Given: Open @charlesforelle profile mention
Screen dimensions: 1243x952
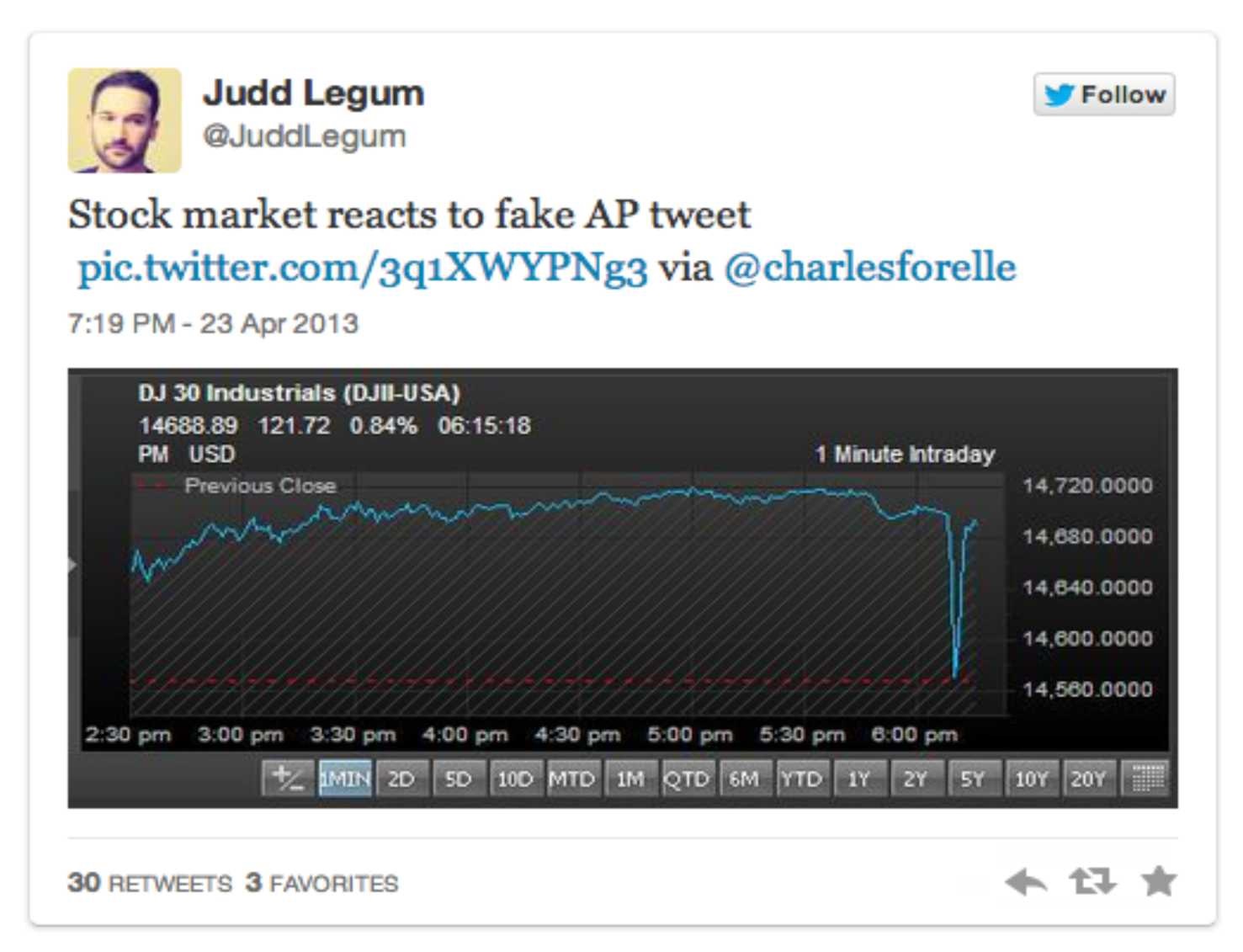Looking at the screenshot, I should (x=869, y=268).
